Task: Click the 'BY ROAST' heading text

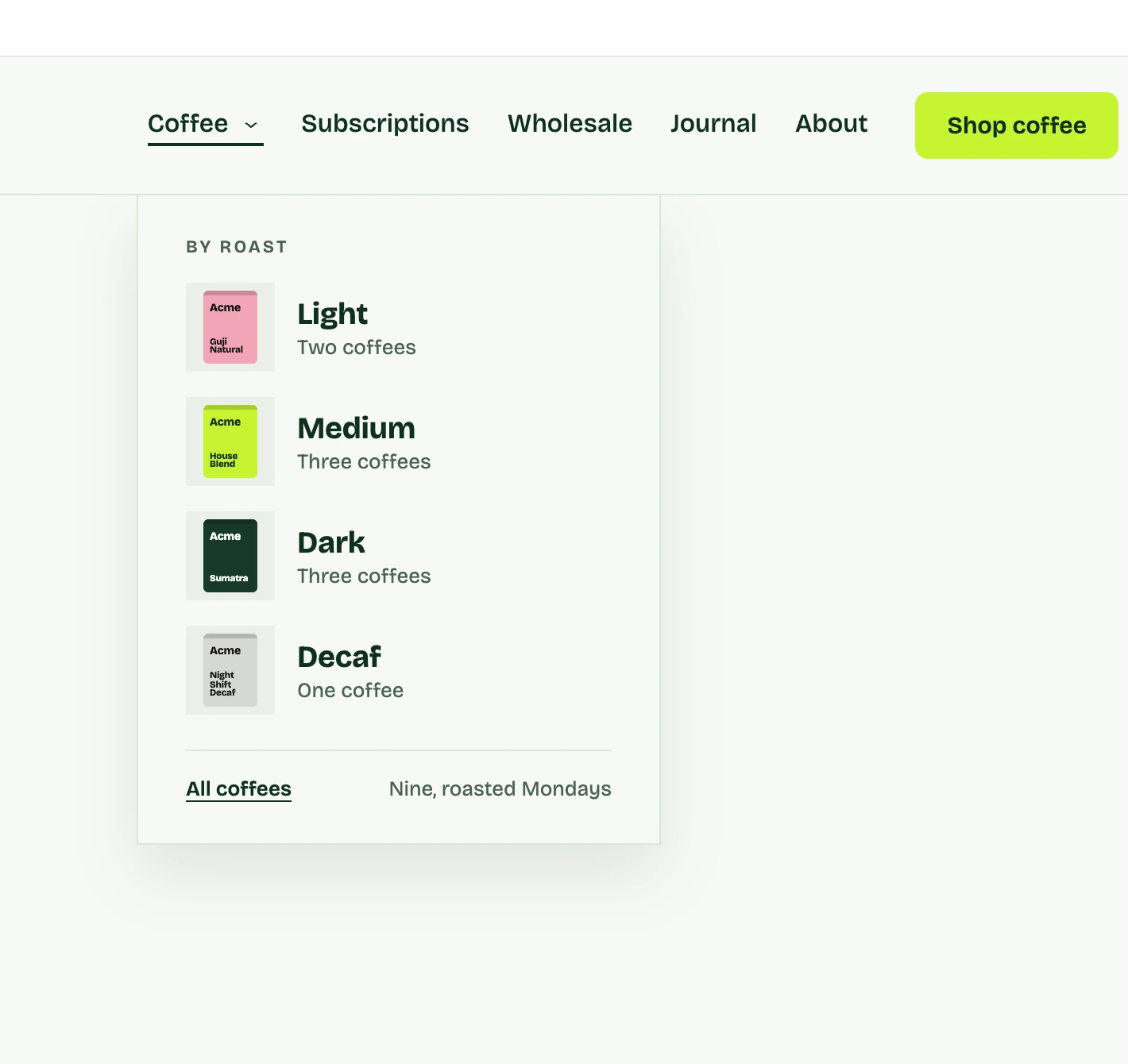Action: coord(237,247)
